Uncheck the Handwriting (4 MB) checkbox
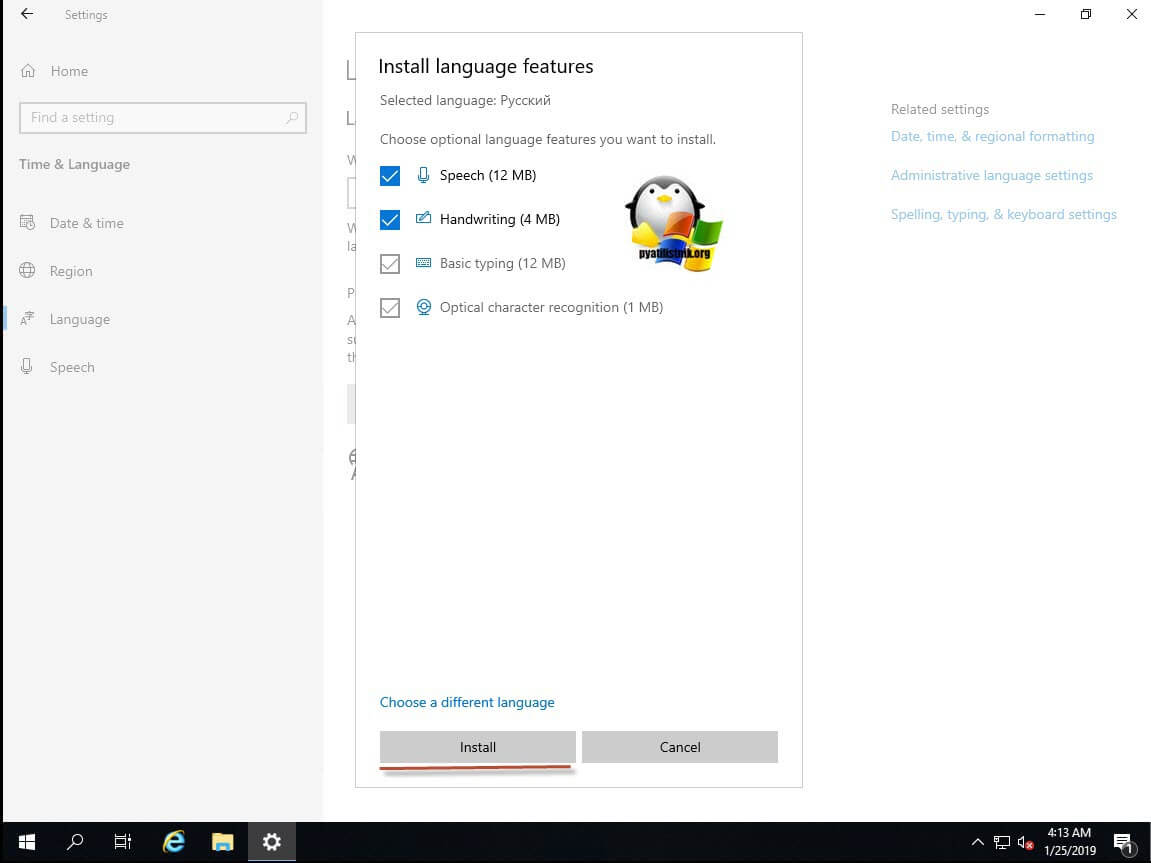The height and width of the screenshot is (863, 1151). 390,220
